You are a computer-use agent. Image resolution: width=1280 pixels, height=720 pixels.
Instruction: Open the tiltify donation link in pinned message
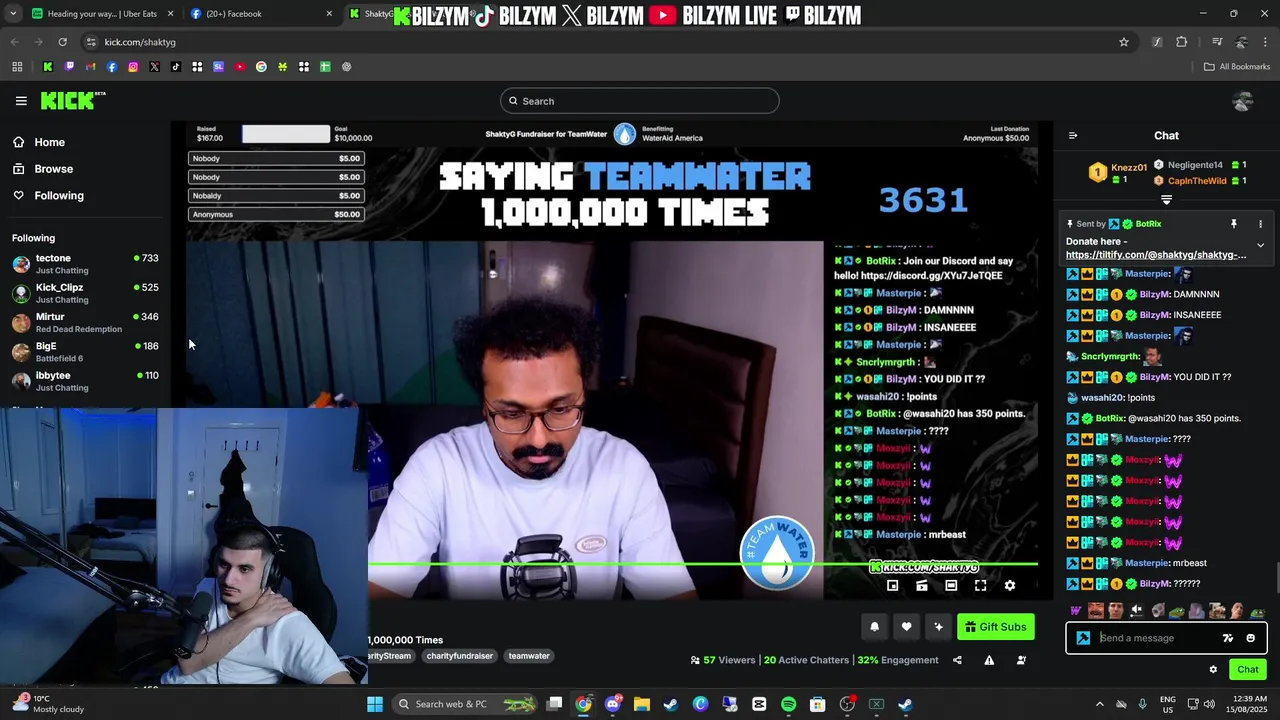coord(1156,255)
